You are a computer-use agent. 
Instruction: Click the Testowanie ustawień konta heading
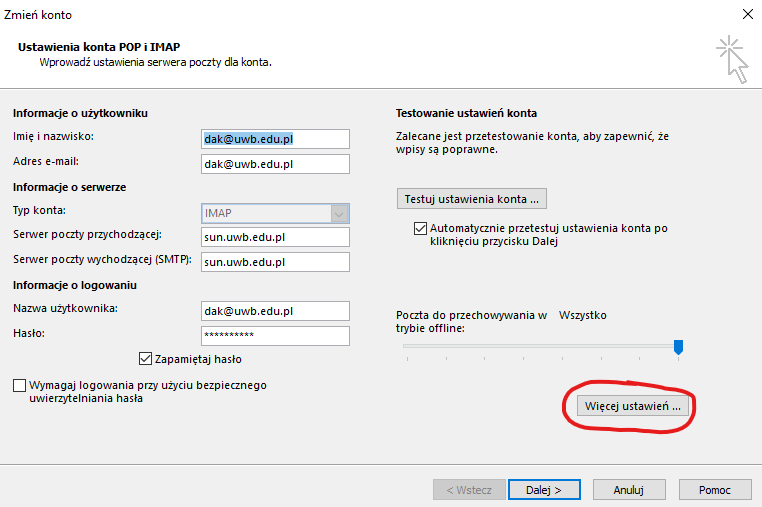466,113
